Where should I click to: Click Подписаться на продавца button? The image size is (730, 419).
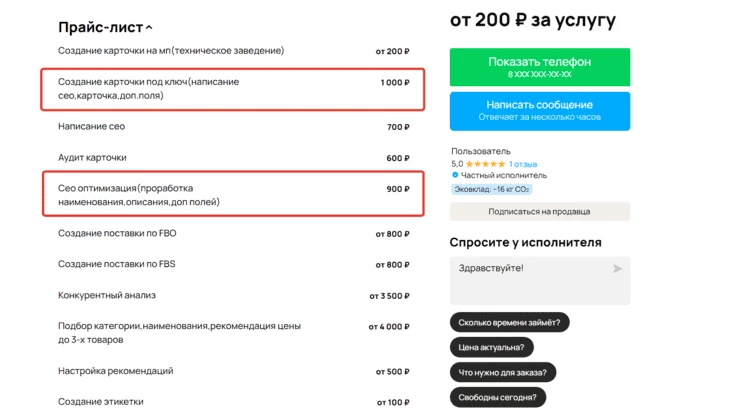pyautogui.click(x=539, y=211)
